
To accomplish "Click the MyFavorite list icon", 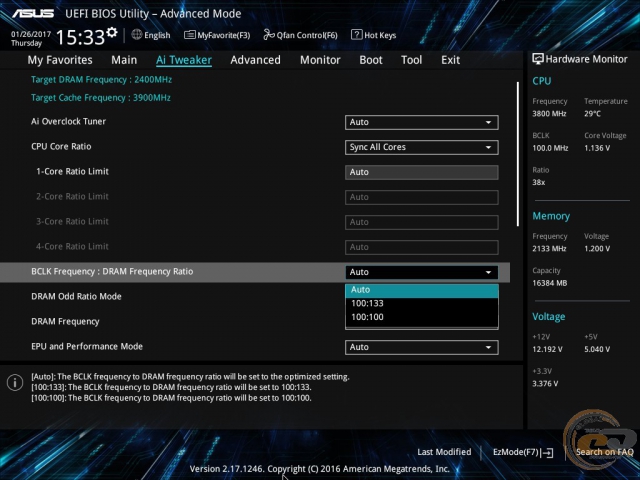I will click(x=189, y=35).
